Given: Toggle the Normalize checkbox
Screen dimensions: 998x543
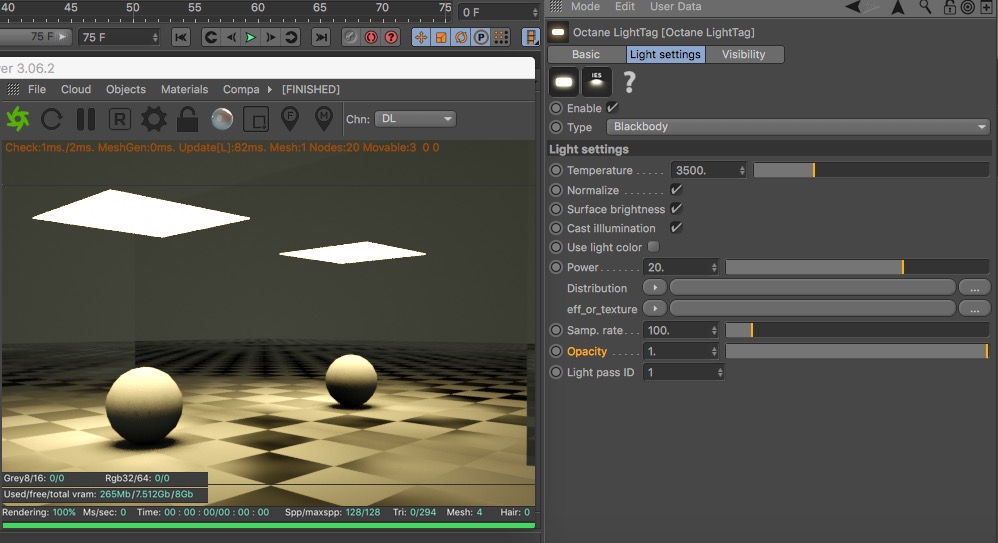Looking at the screenshot, I should coord(676,190).
